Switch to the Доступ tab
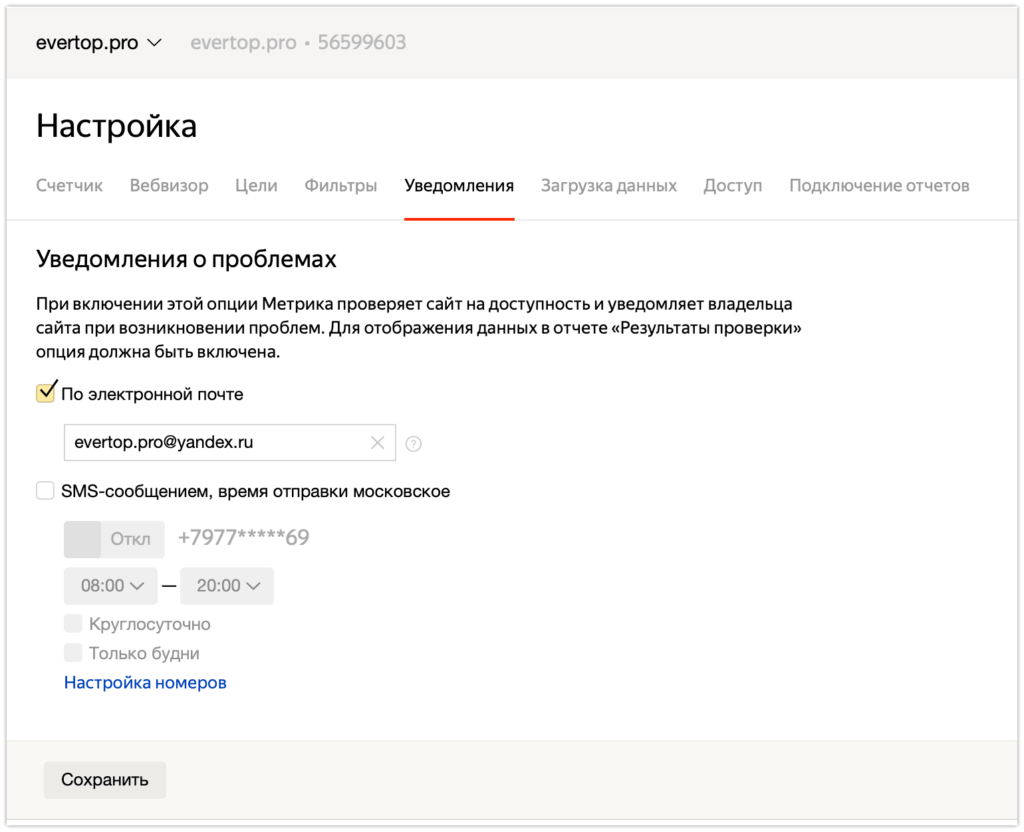The image size is (1024, 832). coord(732,186)
